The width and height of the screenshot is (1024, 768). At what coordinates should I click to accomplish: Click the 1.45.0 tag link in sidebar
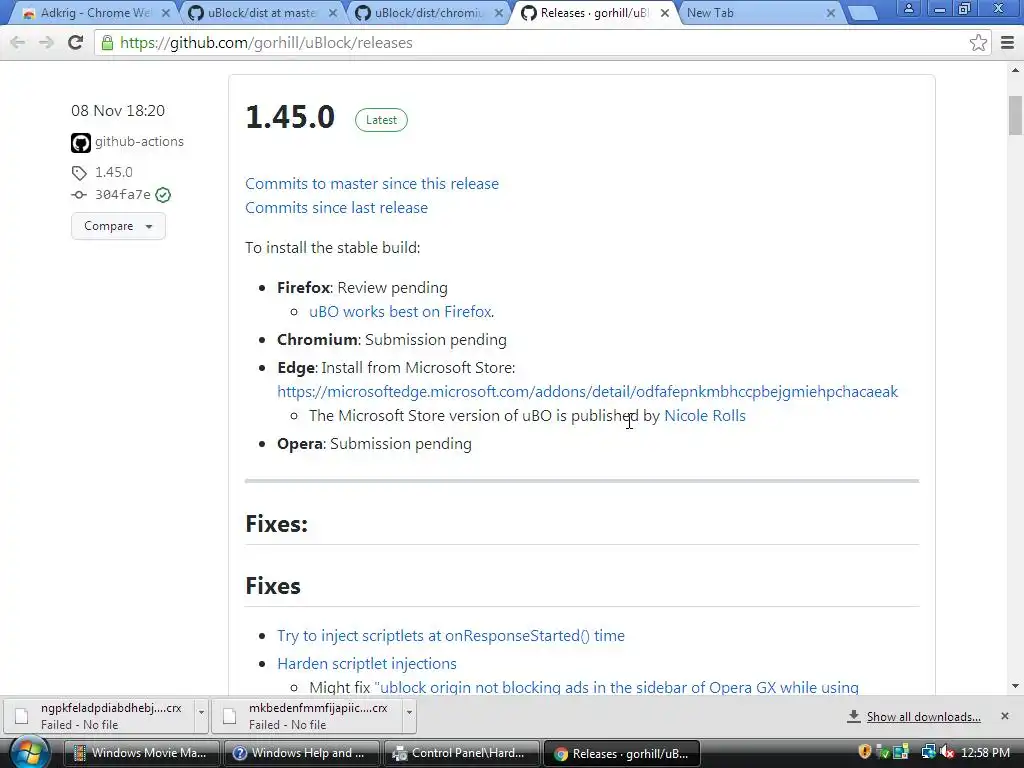pos(114,172)
